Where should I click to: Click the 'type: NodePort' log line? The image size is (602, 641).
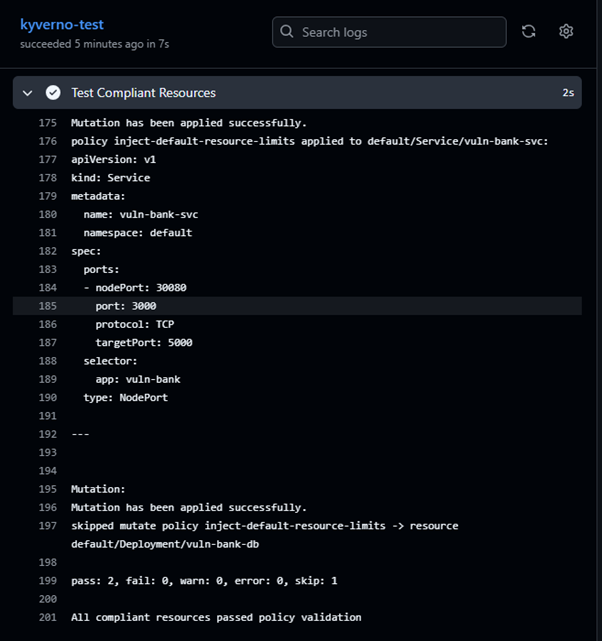point(125,397)
